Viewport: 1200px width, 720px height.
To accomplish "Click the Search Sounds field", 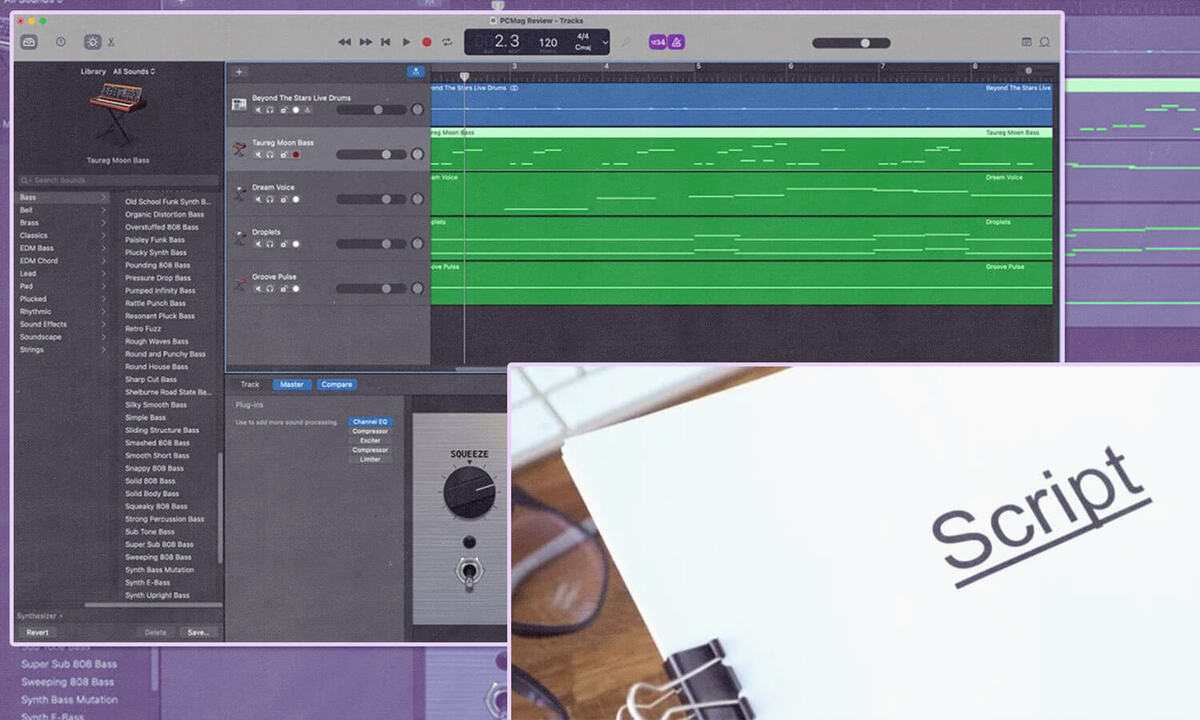I will [118, 181].
